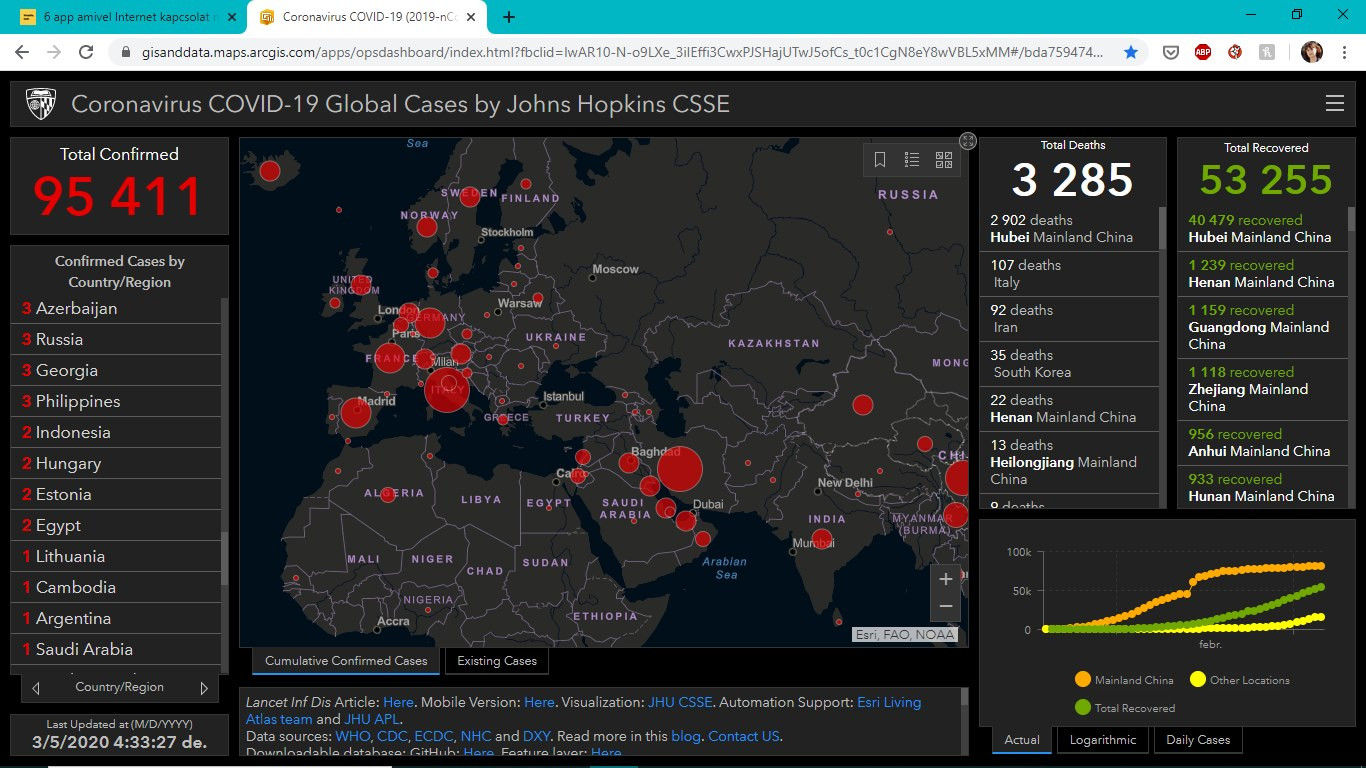The width and height of the screenshot is (1366, 768).
Task: Open the Pocket extension icon
Action: point(1171,52)
